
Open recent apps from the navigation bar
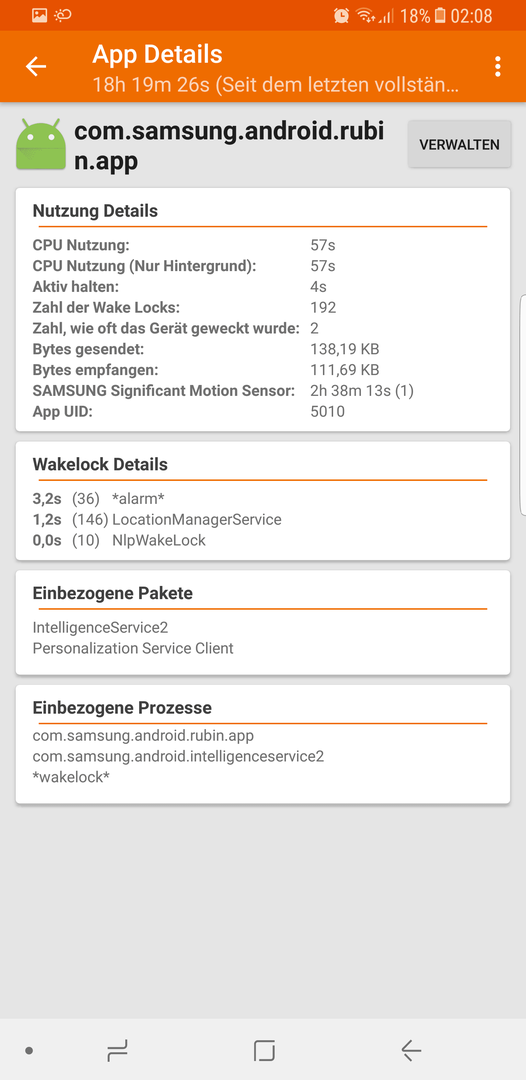[117, 1050]
